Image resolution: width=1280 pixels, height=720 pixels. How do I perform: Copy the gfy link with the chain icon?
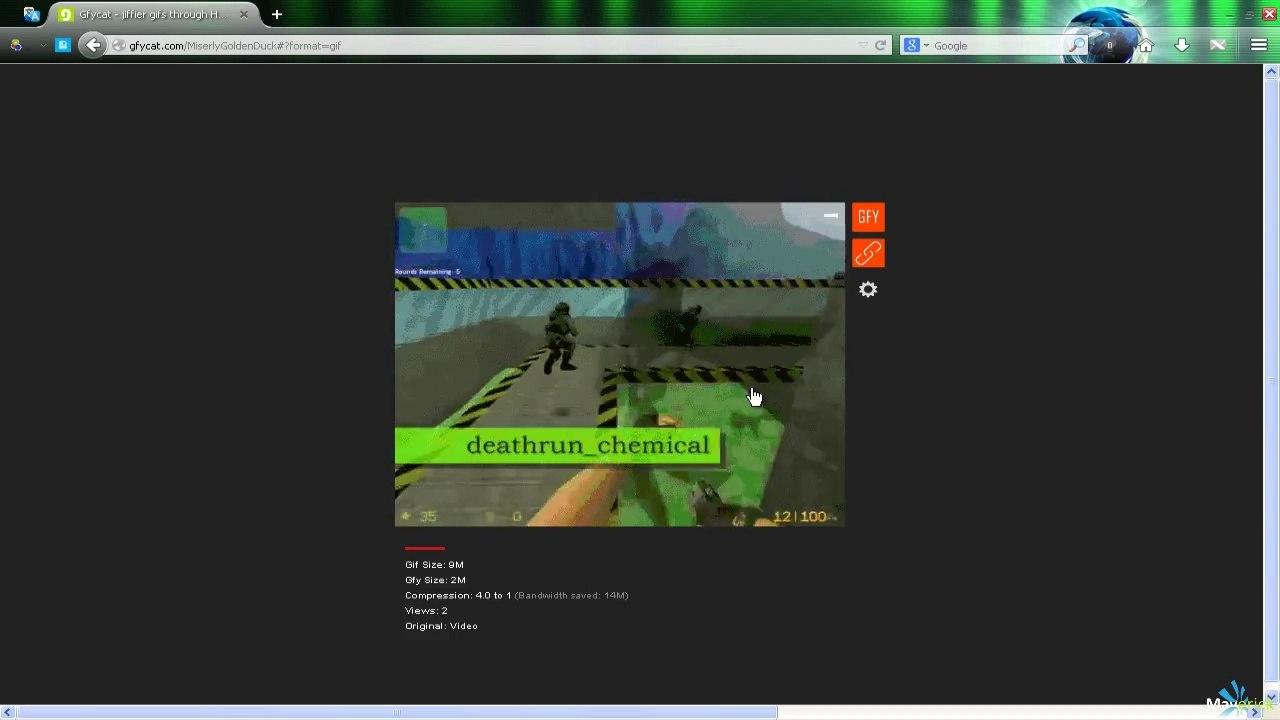tap(868, 253)
